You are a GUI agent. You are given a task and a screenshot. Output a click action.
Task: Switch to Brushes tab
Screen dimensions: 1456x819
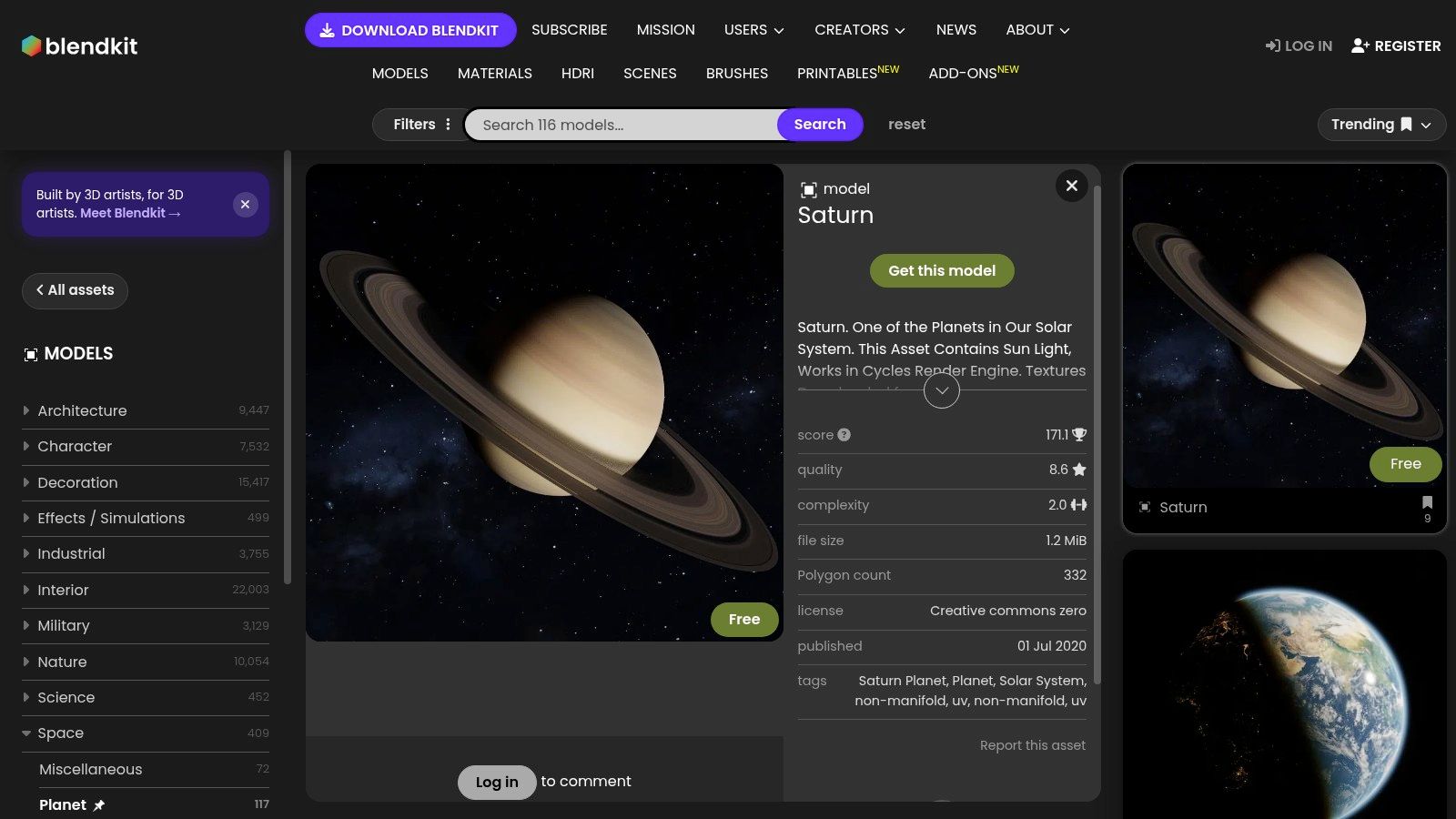[x=737, y=74]
